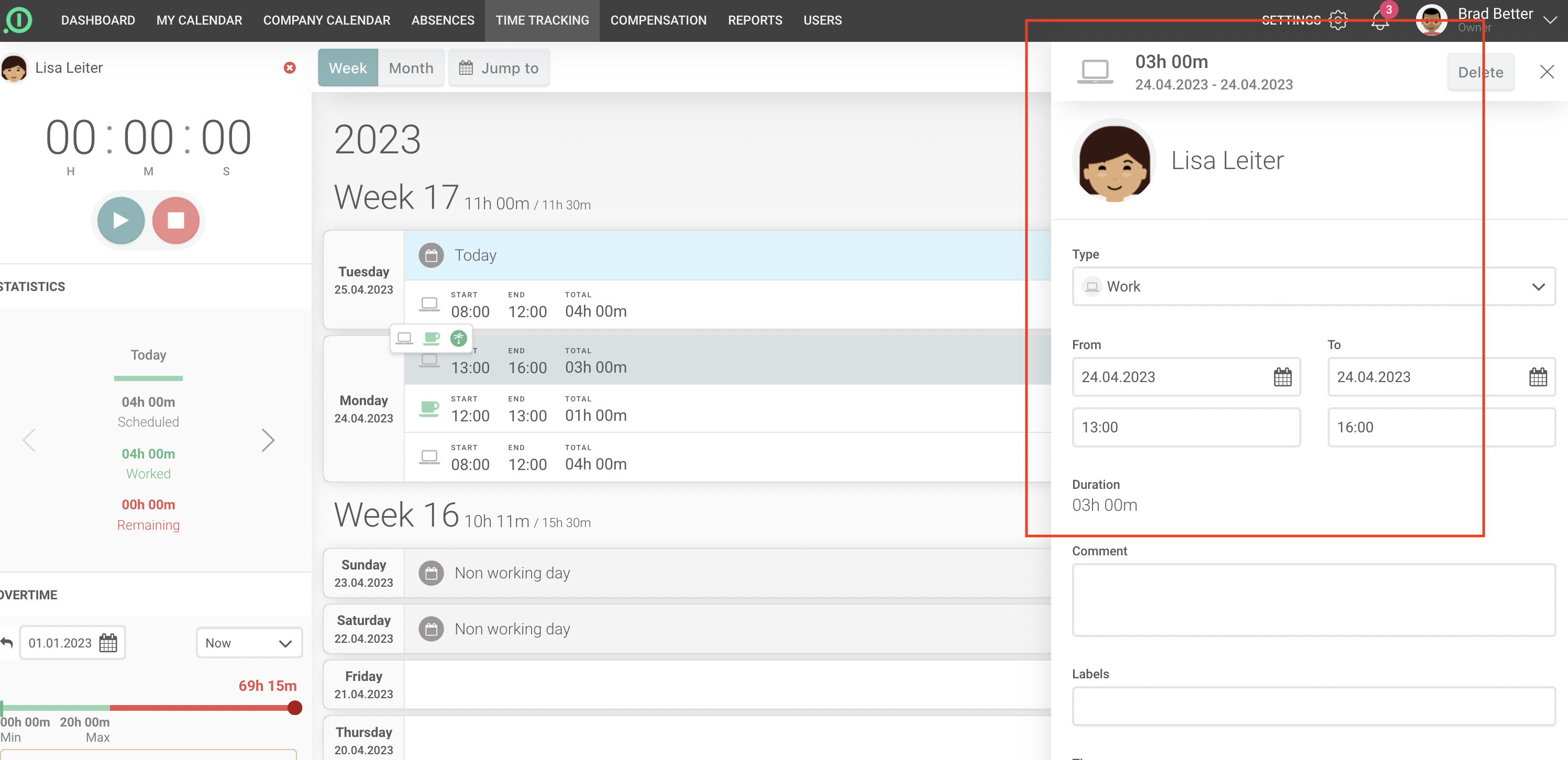Expand the Type Work dropdown
This screenshot has width=1568, height=760.
click(1313, 287)
